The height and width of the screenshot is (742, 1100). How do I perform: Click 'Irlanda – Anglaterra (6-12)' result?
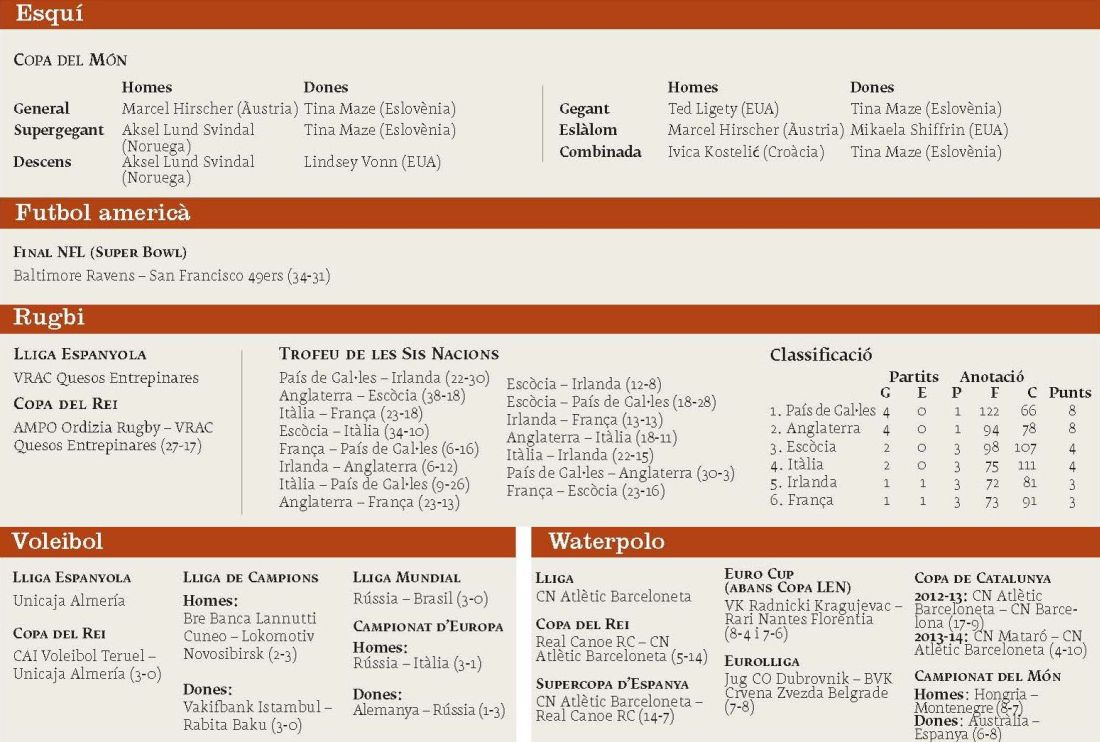[368, 466]
